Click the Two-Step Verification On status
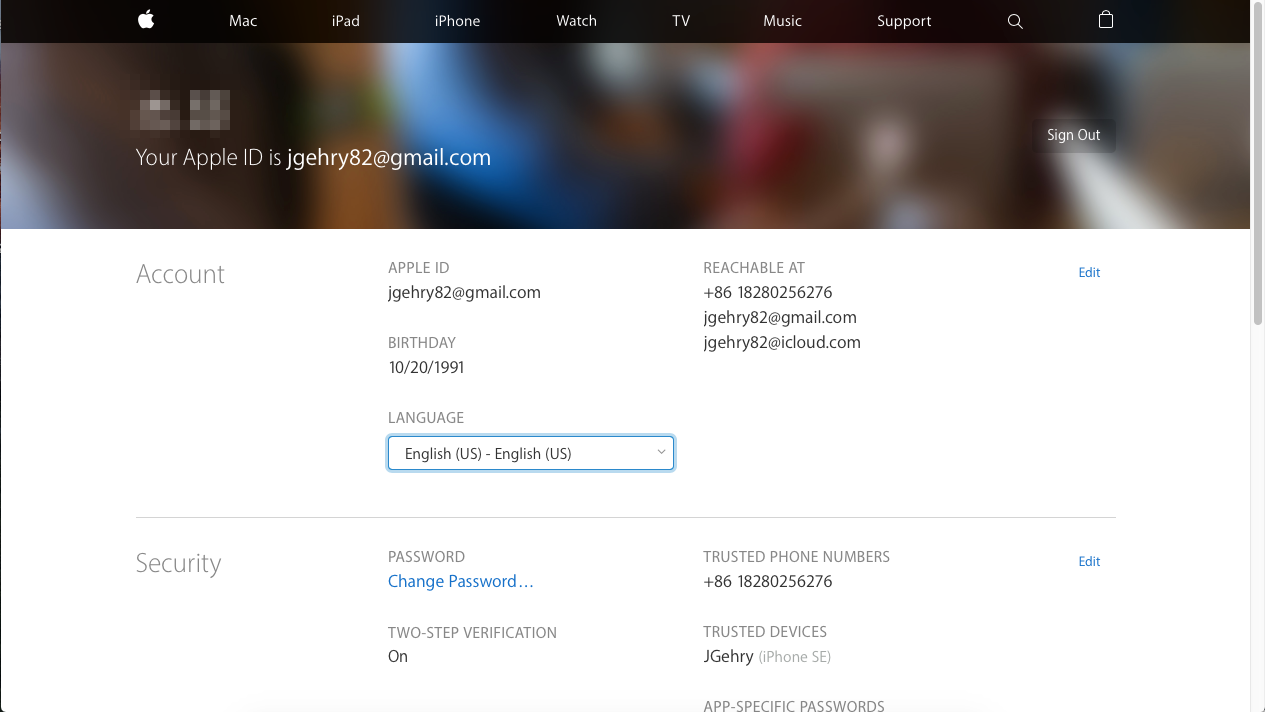The height and width of the screenshot is (712, 1265). [398, 656]
